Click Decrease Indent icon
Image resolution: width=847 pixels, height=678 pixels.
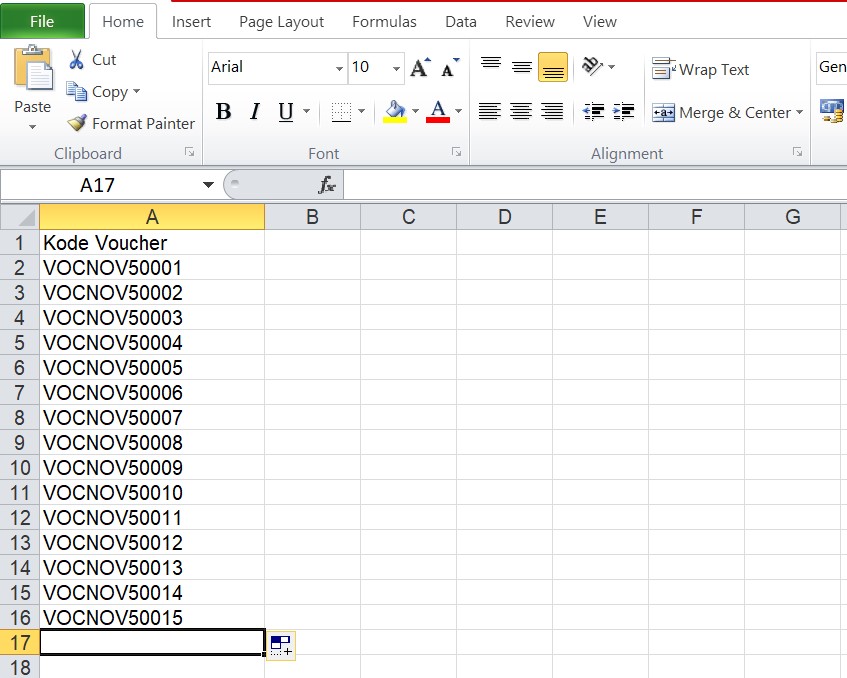[593, 112]
